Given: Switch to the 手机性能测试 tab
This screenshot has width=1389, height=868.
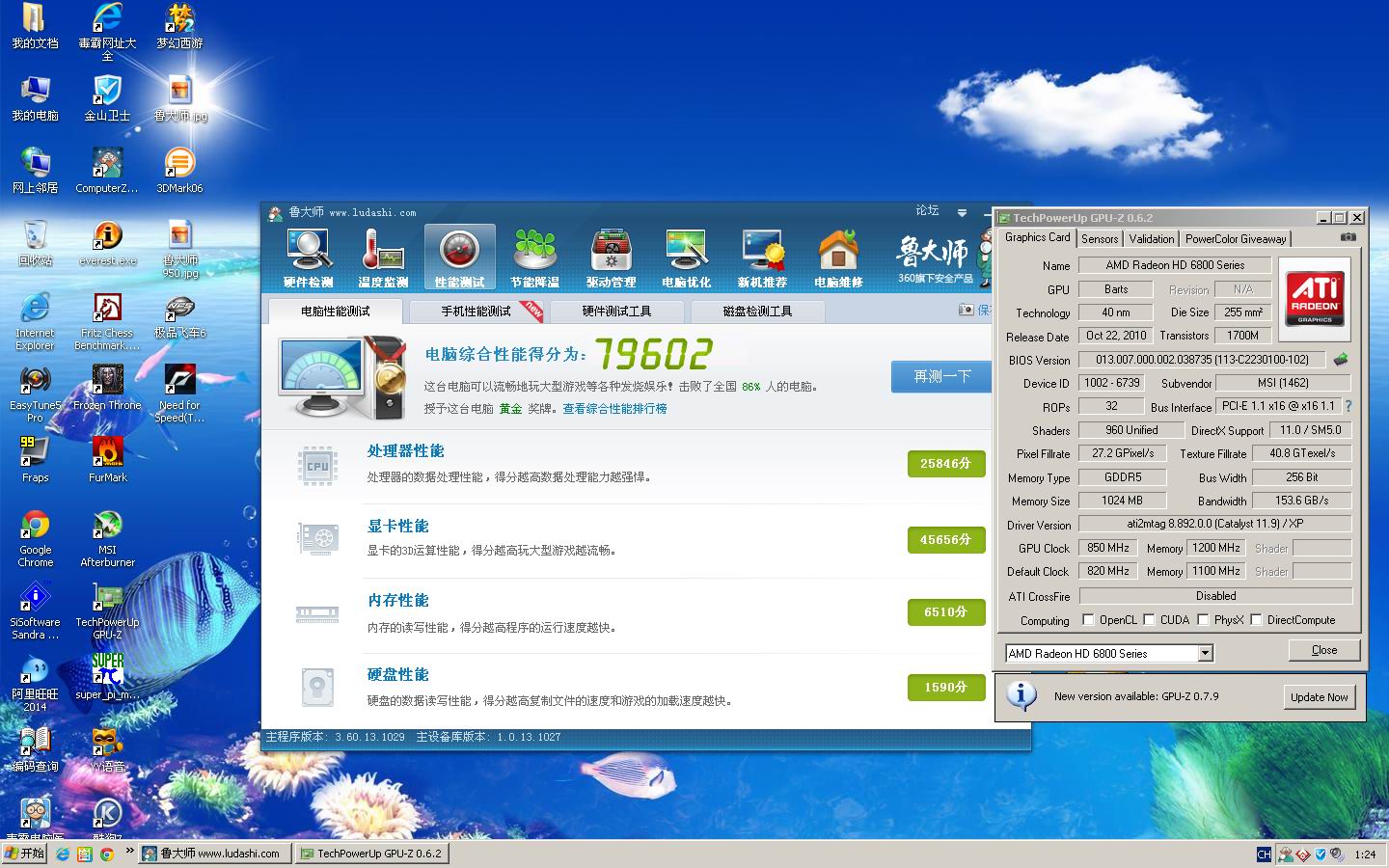Looking at the screenshot, I should point(476,312).
